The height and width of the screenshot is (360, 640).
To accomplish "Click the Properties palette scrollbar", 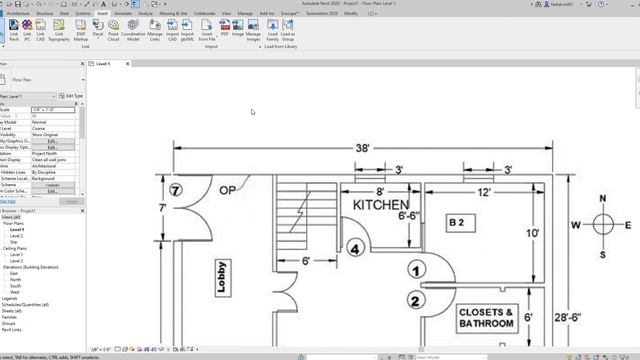I will [82, 122].
